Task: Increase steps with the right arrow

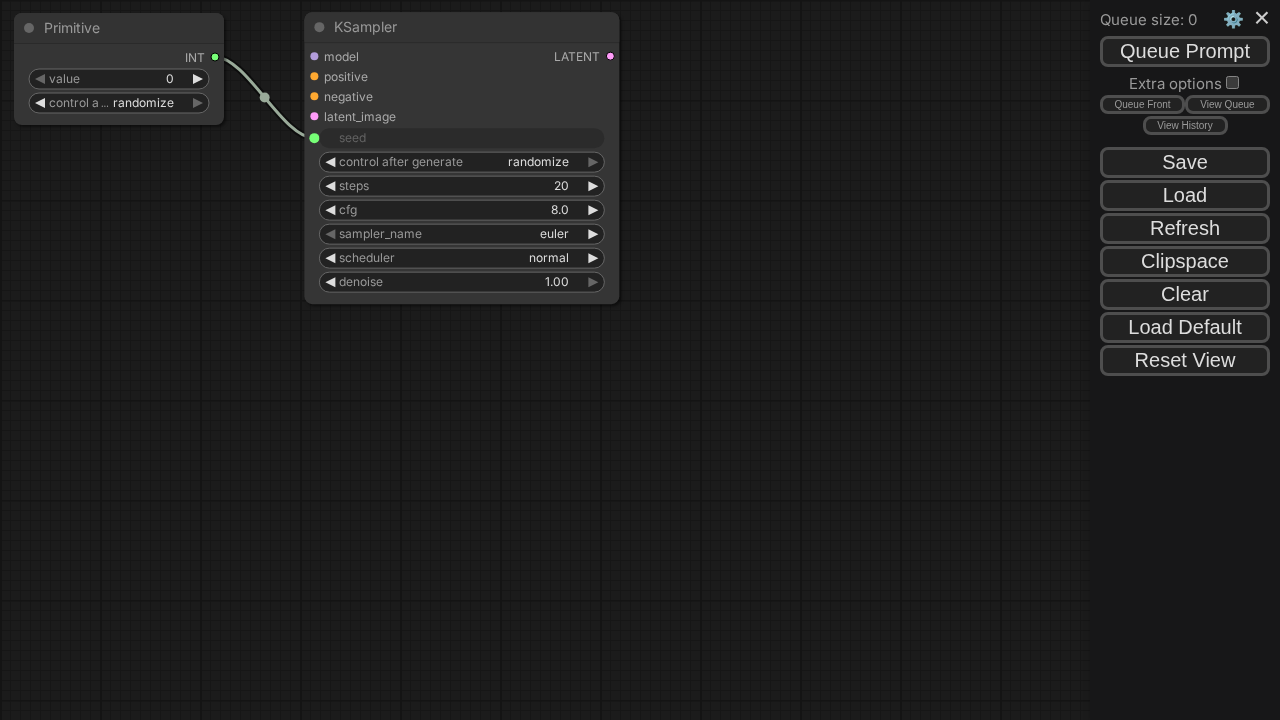Action: click(x=593, y=186)
